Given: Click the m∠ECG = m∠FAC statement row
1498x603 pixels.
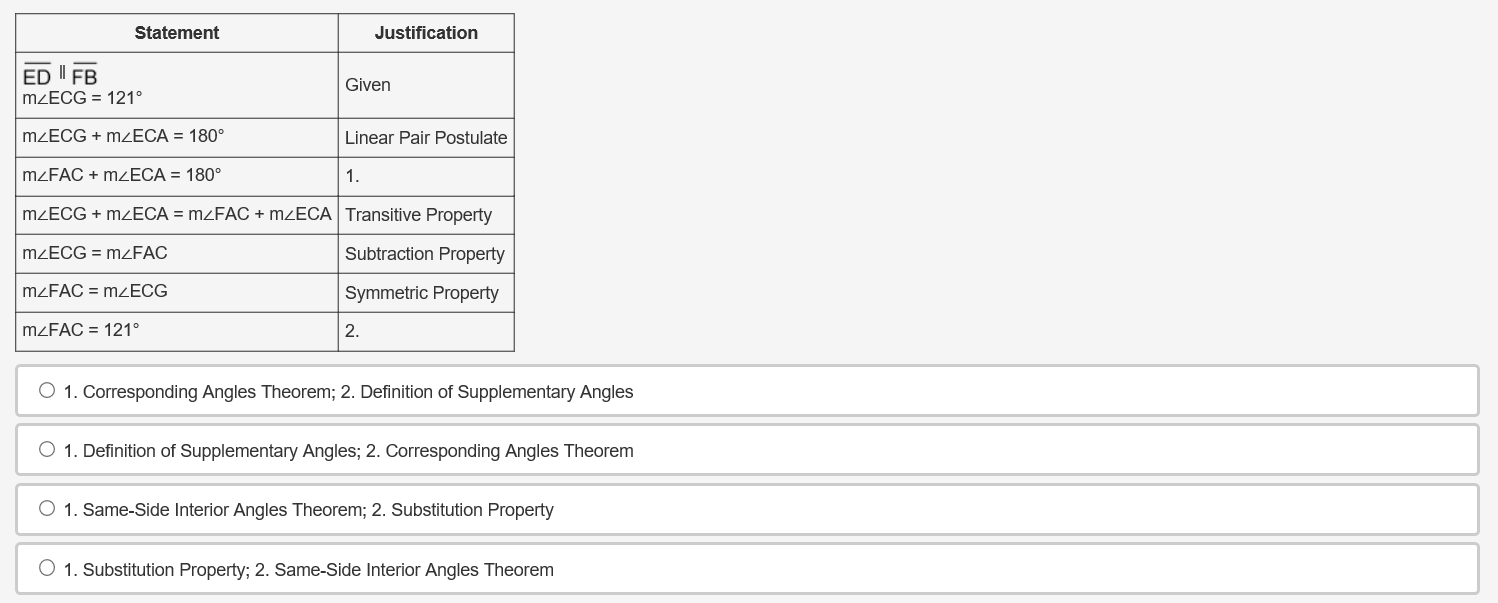Looking at the screenshot, I should click(94, 253).
